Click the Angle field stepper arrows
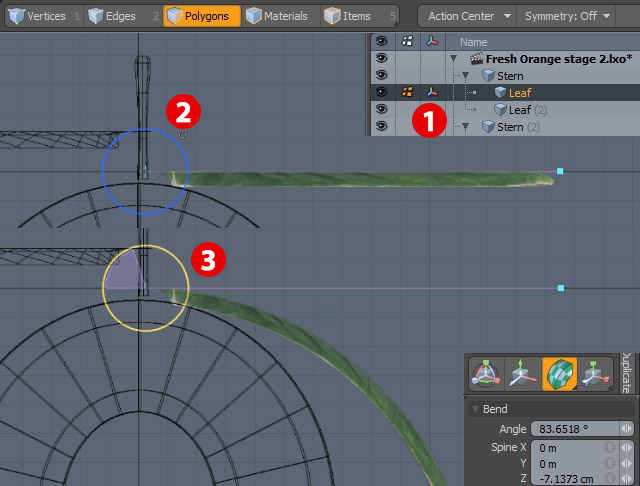Image resolution: width=640 pixels, height=486 pixels. click(x=627, y=429)
